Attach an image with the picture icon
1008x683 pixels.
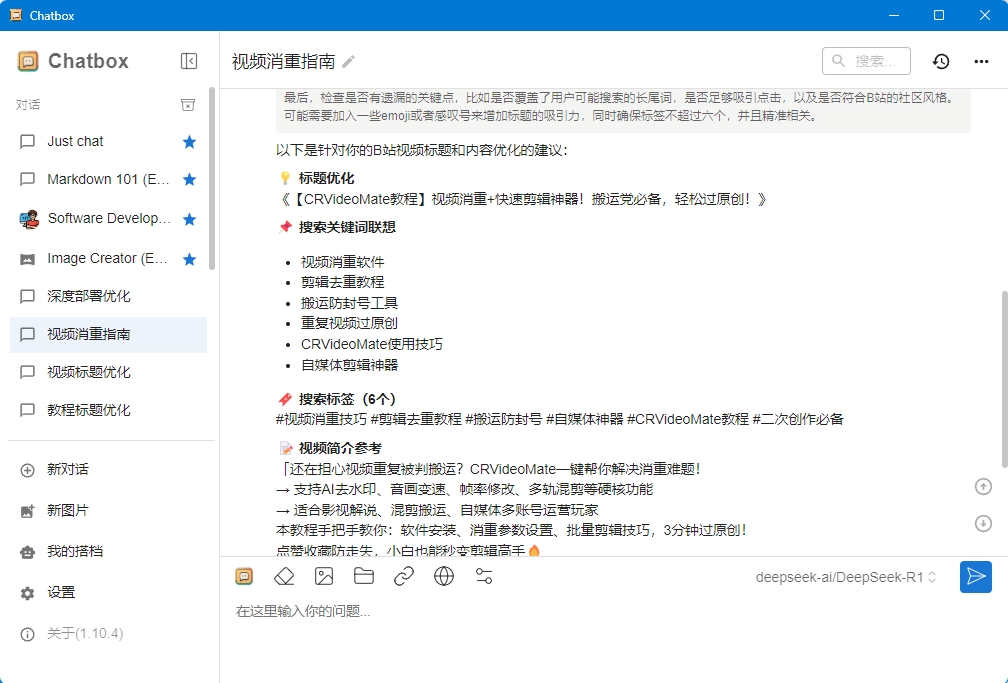point(324,576)
